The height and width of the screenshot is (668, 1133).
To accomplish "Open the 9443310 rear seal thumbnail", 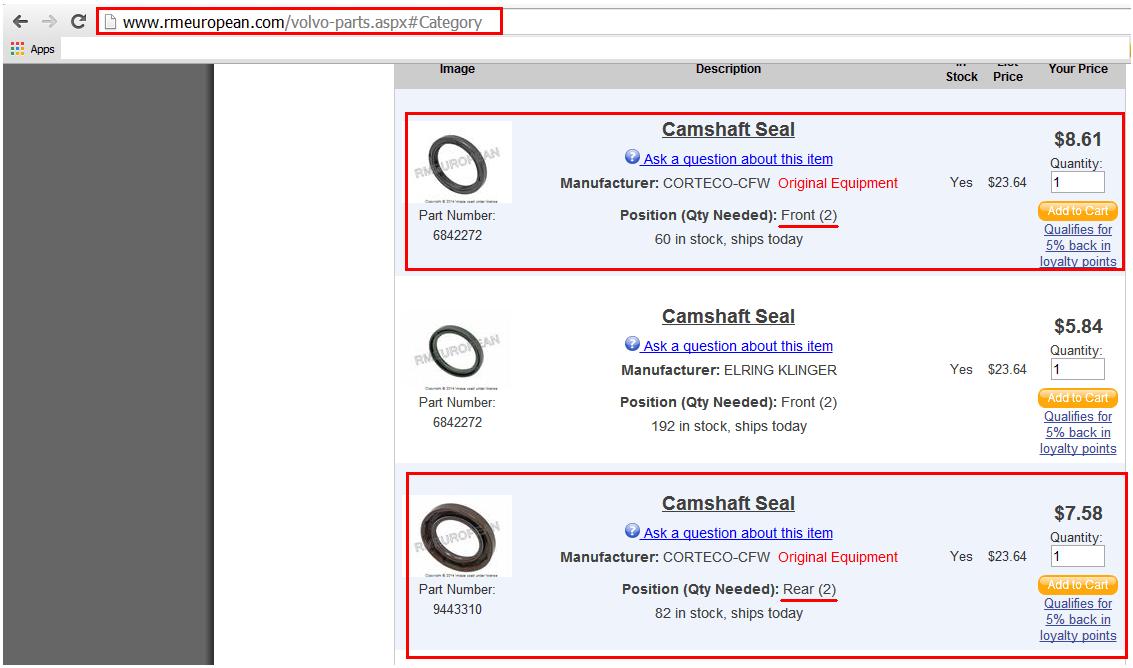I will [x=459, y=536].
